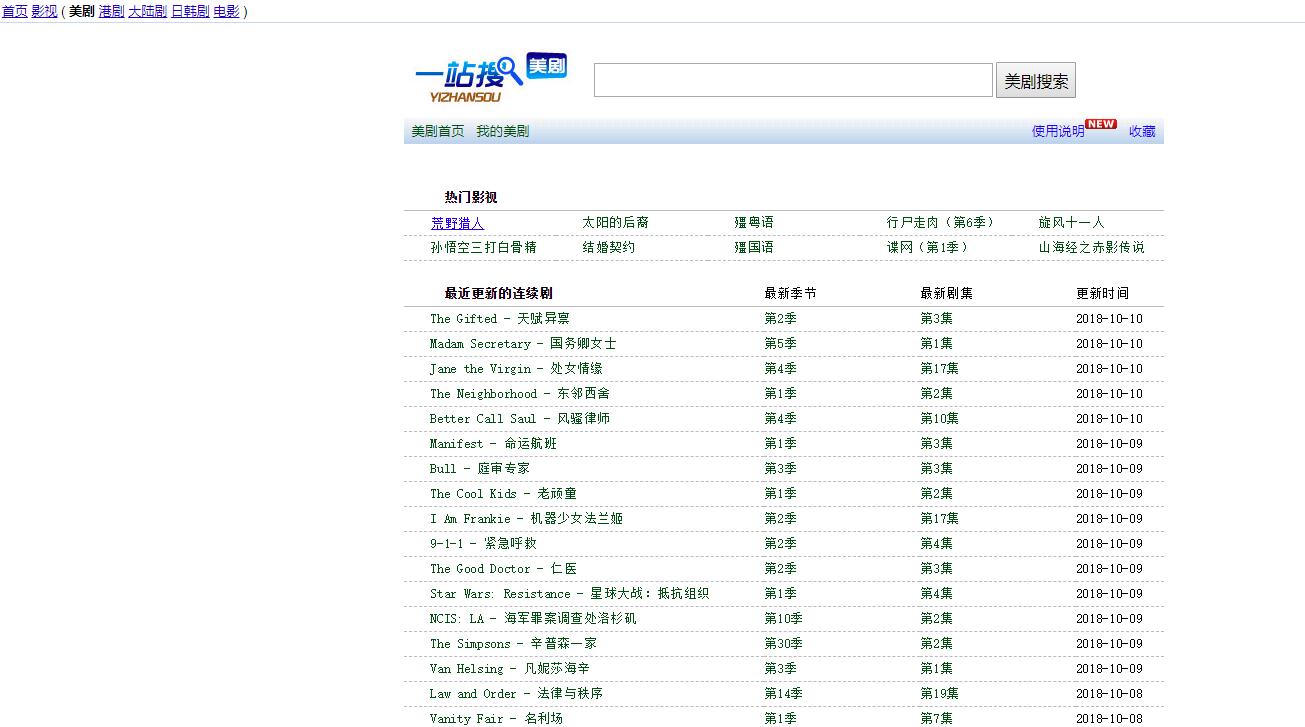The height and width of the screenshot is (727, 1305).
Task: Click 第2季 in The Gifted row
Action: click(780, 319)
